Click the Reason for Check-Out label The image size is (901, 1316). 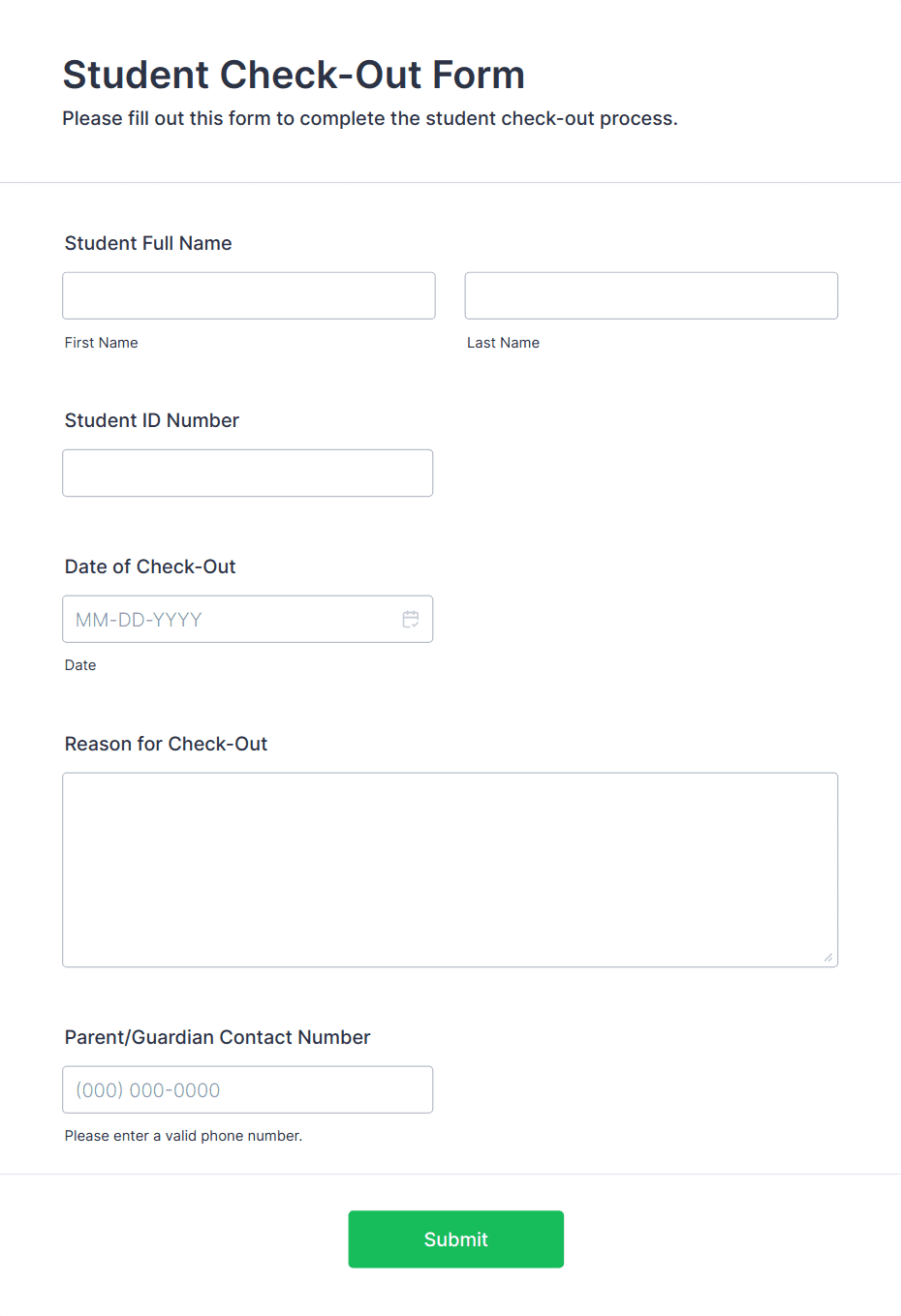point(166,744)
